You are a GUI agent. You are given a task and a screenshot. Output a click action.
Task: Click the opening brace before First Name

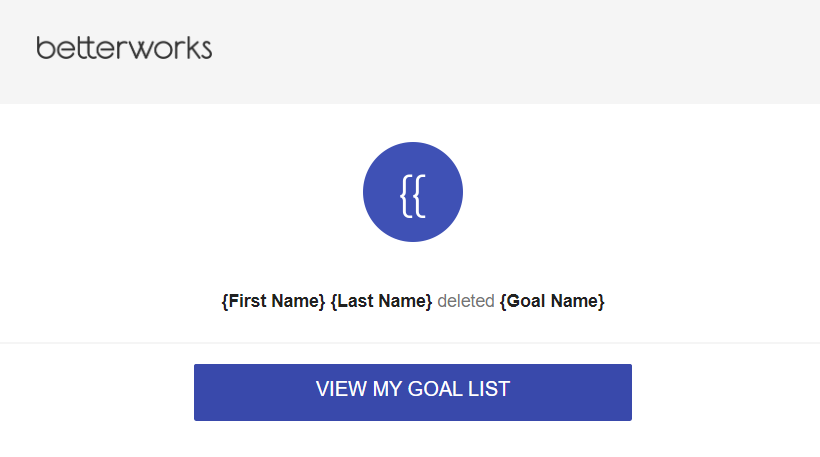225,301
